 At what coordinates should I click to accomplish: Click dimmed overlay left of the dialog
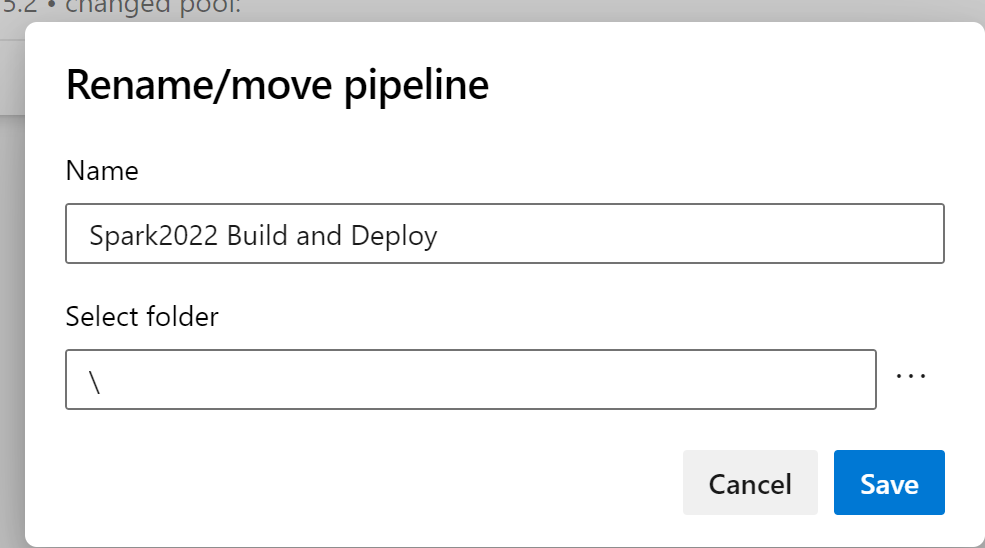point(12,300)
